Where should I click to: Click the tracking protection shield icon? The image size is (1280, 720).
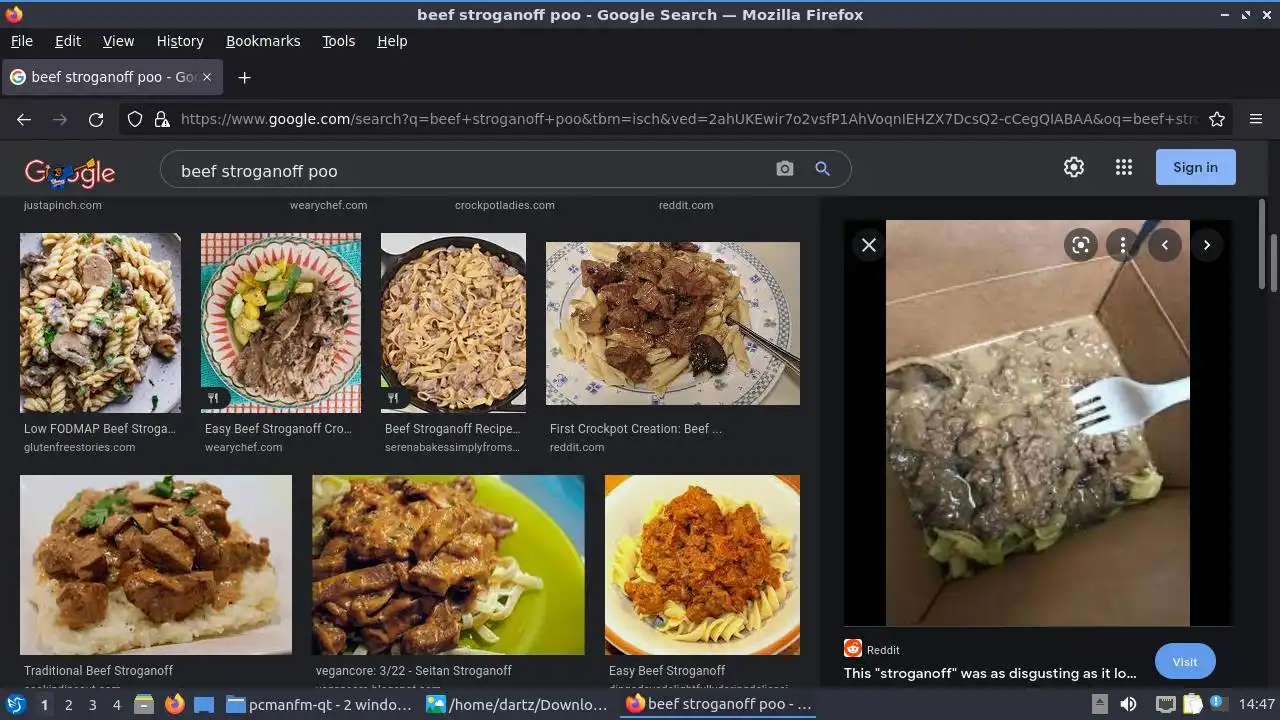(135, 119)
